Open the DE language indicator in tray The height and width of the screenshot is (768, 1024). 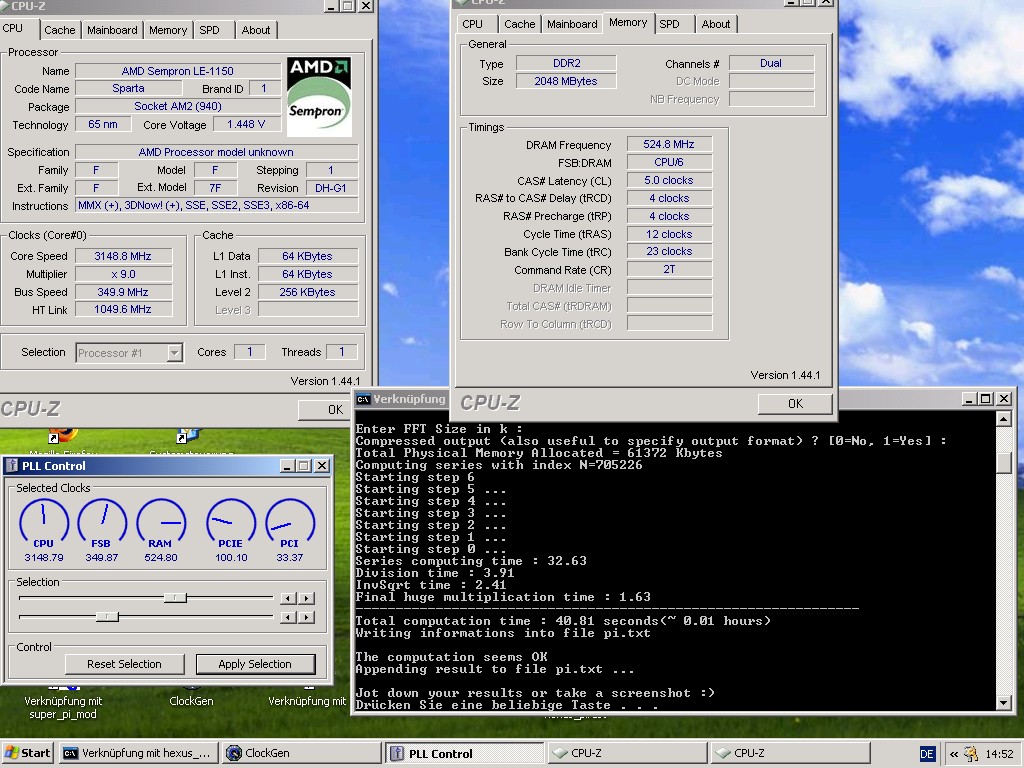pos(927,754)
